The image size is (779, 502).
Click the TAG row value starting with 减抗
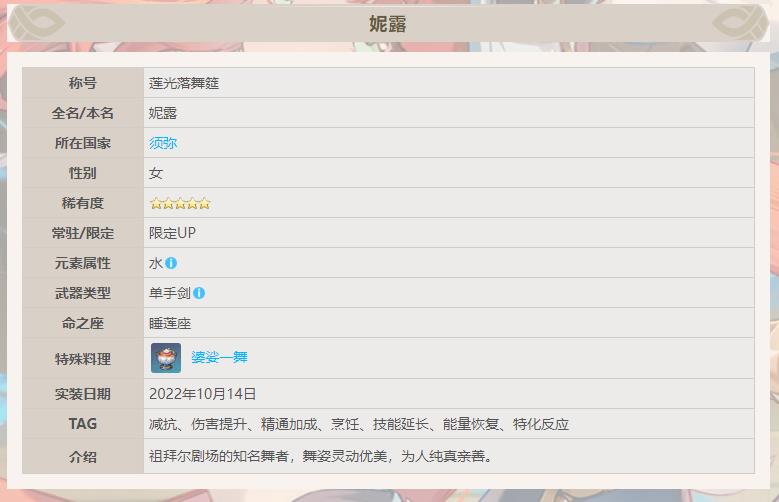pos(359,424)
